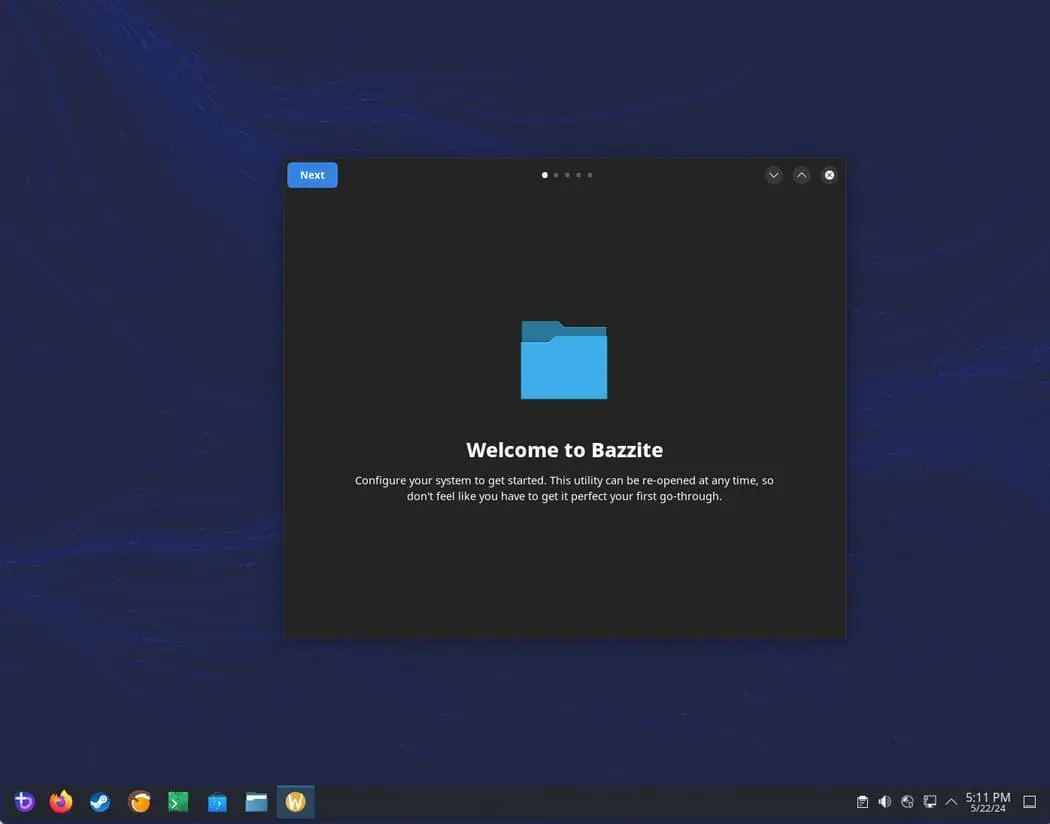Jump to the second page indicator dot
Image resolution: width=1050 pixels, height=824 pixels.
click(556, 175)
